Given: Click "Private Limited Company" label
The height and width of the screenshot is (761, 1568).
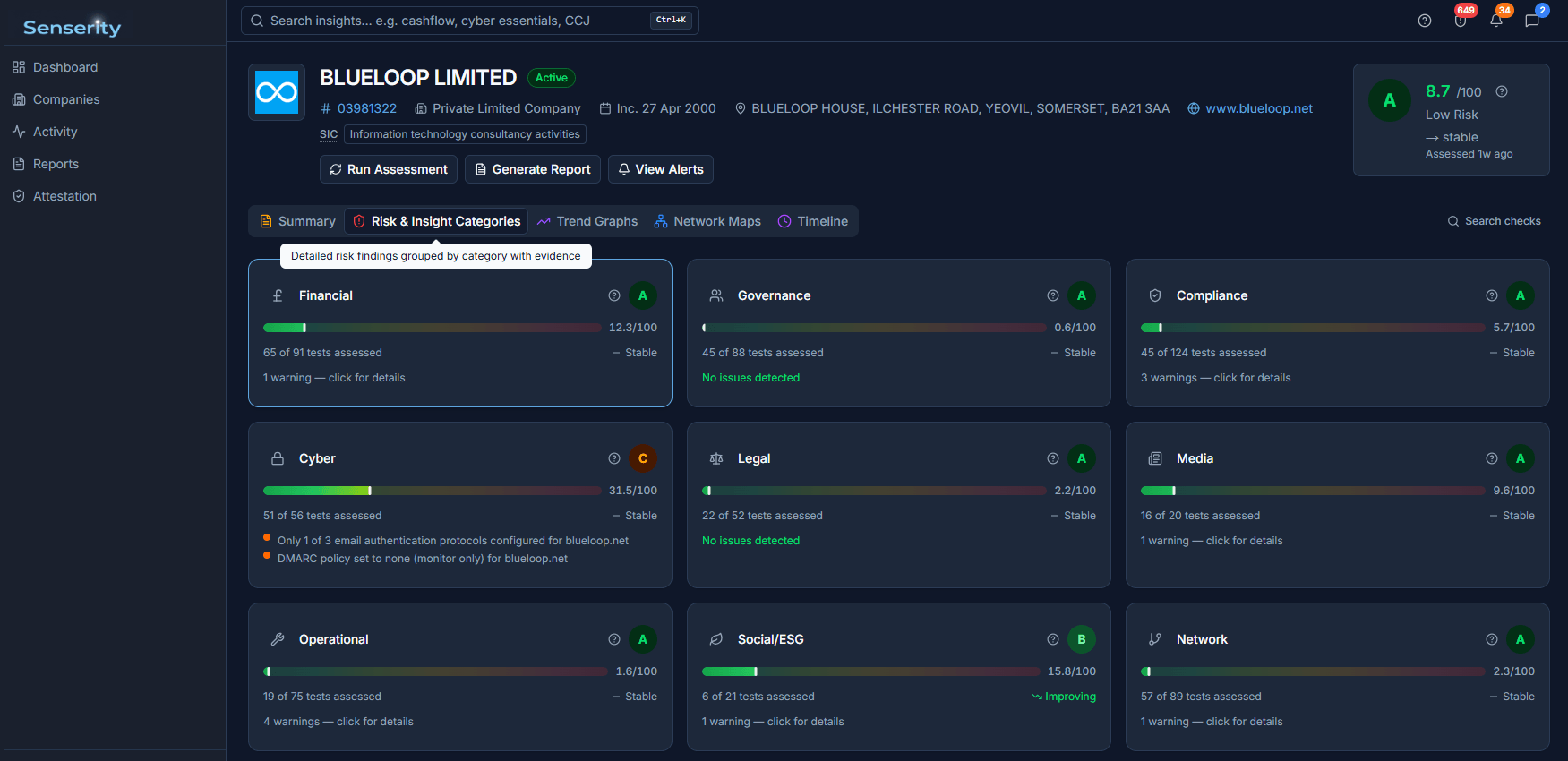Looking at the screenshot, I should (507, 108).
